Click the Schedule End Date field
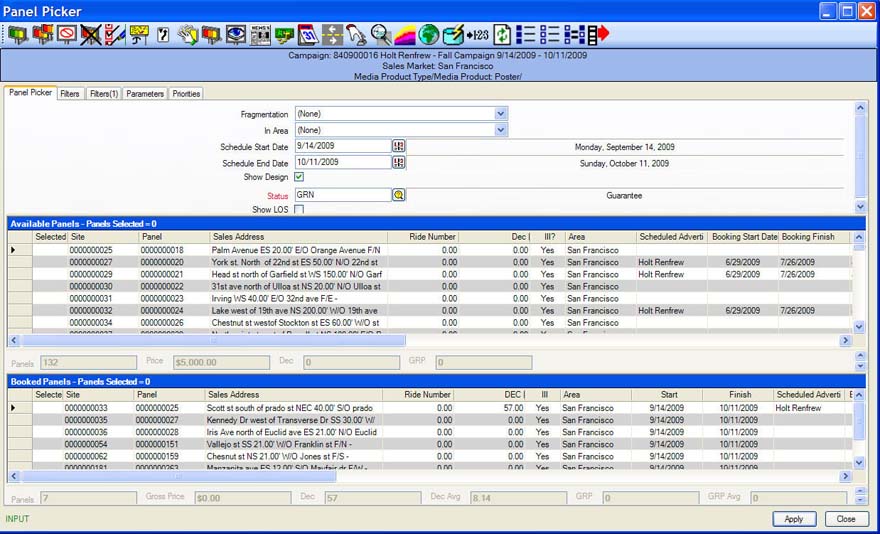 [343, 162]
